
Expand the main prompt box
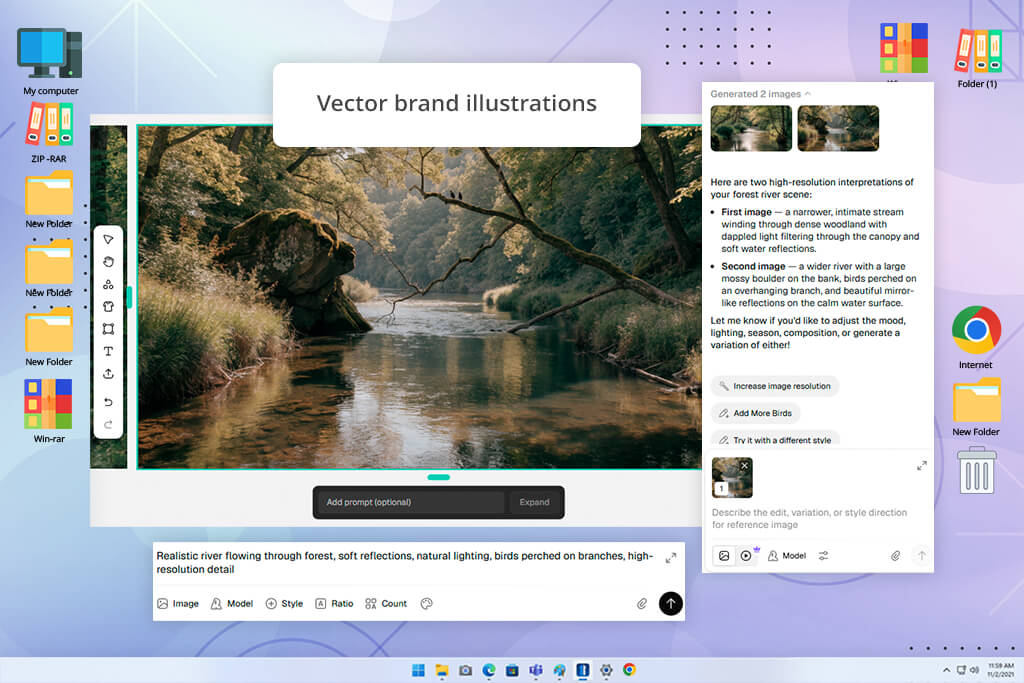[671, 558]
